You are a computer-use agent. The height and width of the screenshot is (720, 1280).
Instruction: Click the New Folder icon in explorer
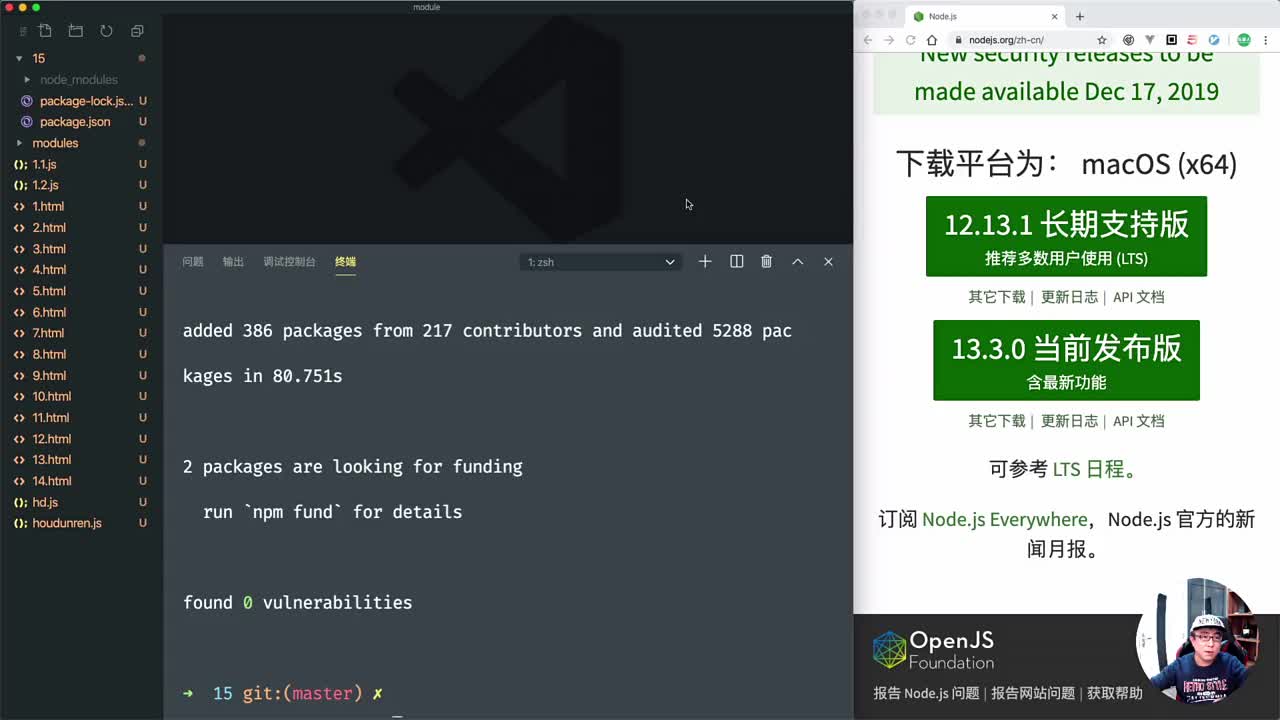tap(75, 31)
